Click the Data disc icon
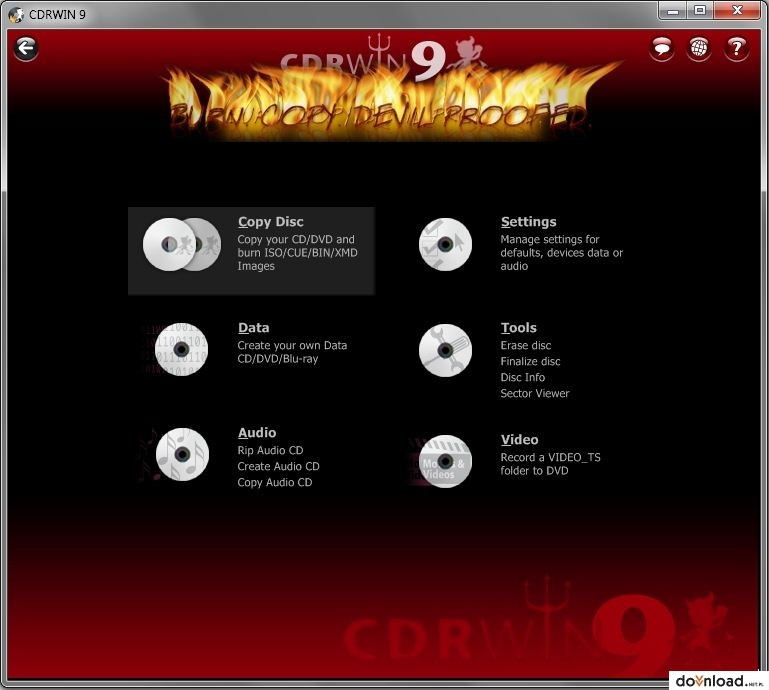Screen dimensions: 769x690 point(181,349)
